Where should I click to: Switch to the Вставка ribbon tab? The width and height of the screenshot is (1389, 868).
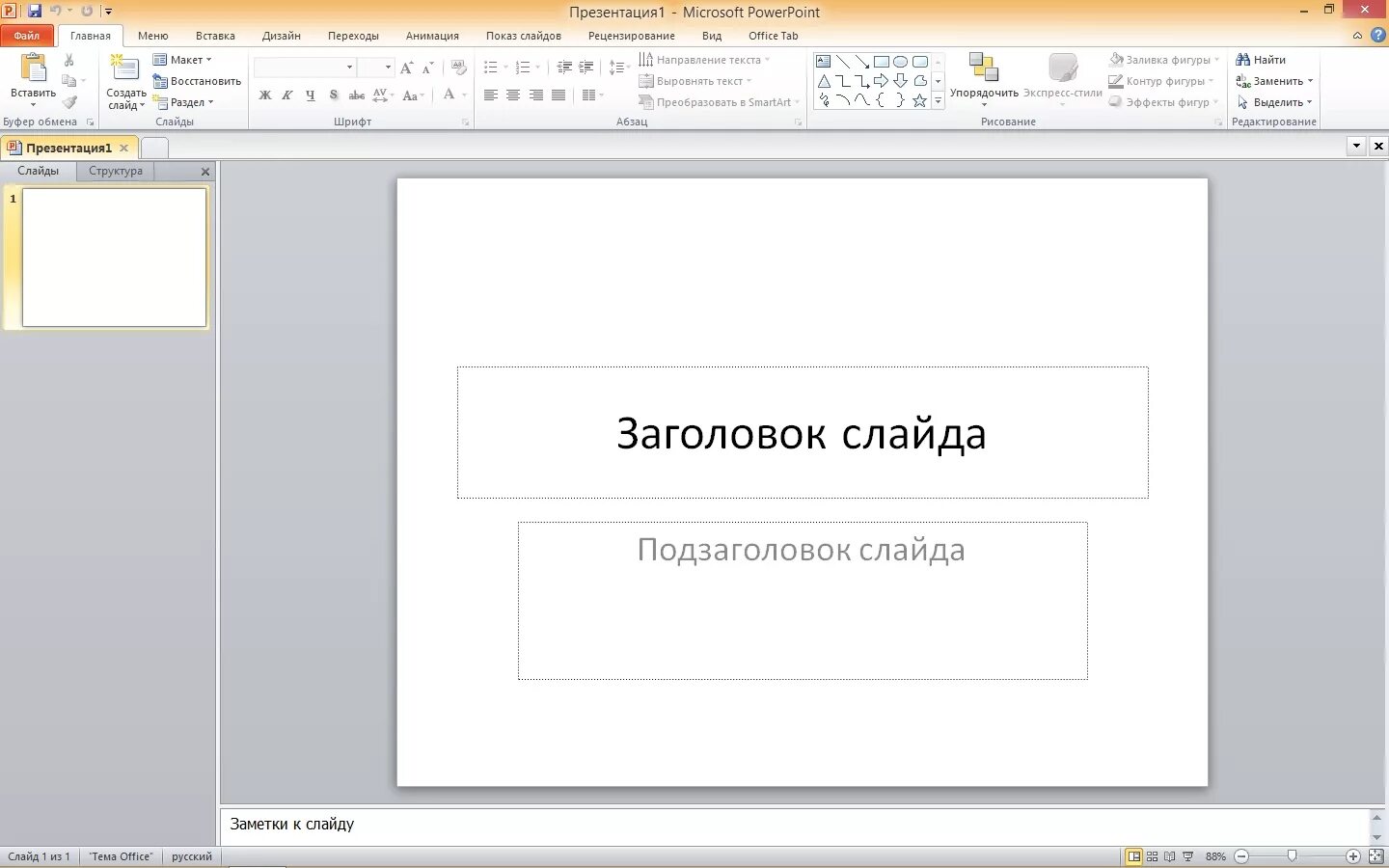[x=215, y=36]
